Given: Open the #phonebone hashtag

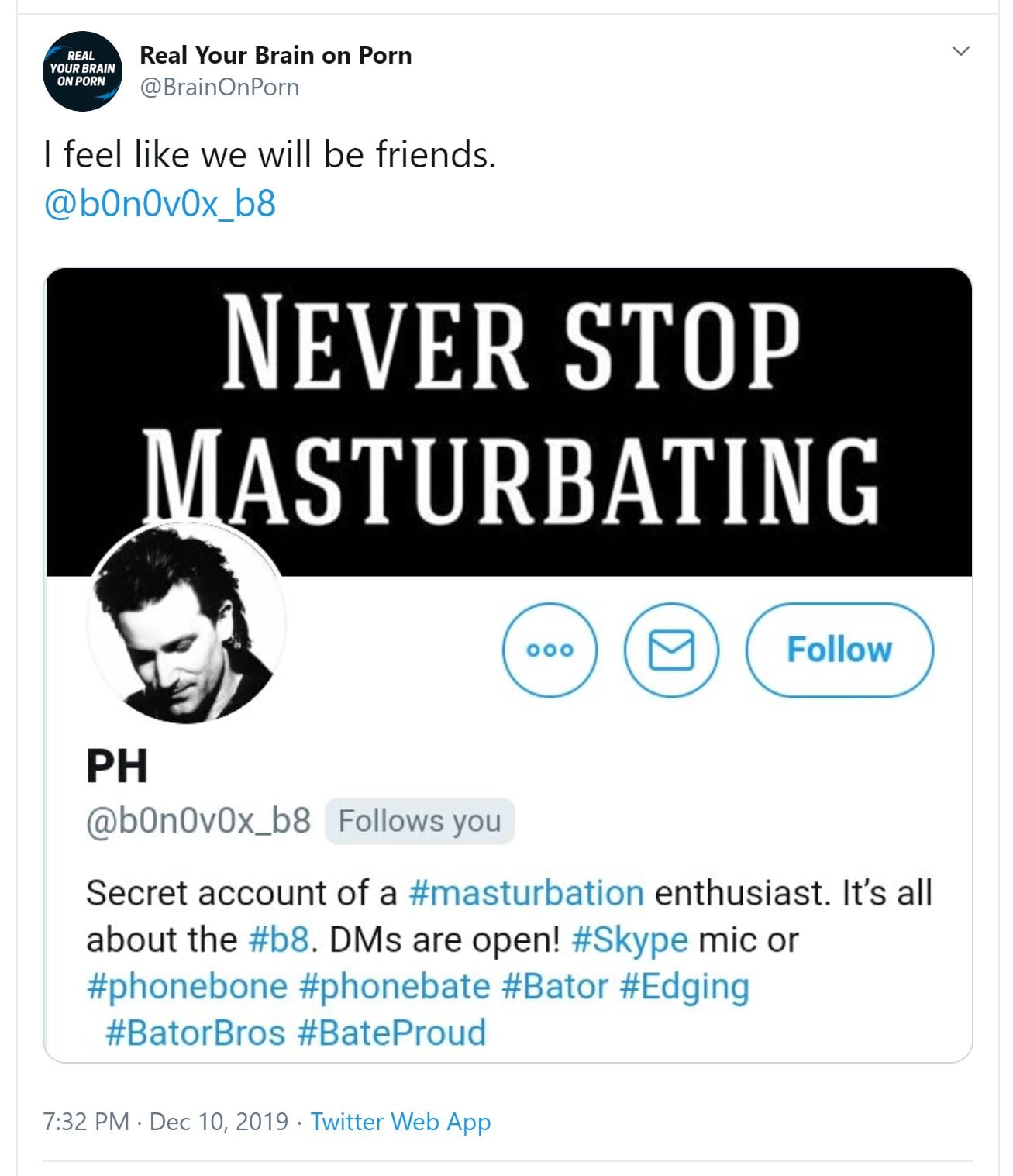Looking at the screenshot, I should (x=187, y=986).
